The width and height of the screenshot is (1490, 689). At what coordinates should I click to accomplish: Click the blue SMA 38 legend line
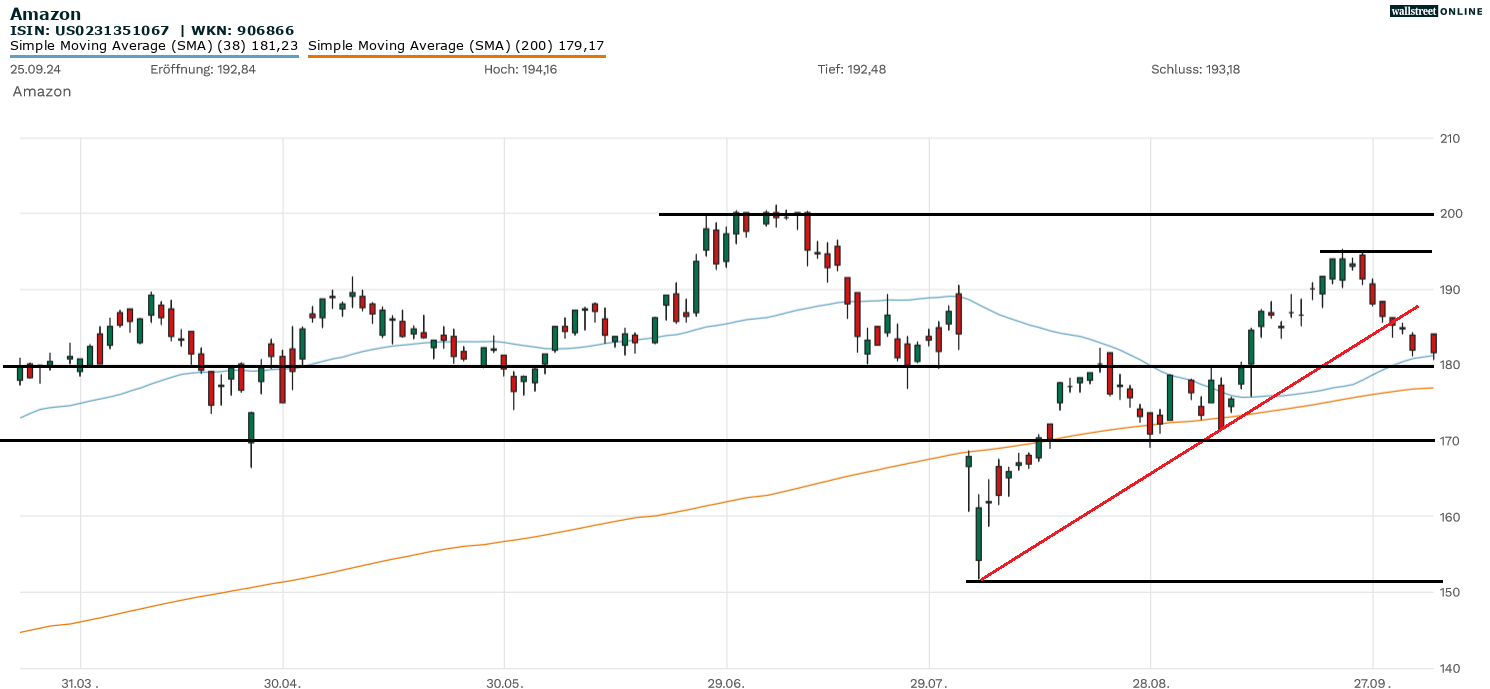[x=154, y=56]
